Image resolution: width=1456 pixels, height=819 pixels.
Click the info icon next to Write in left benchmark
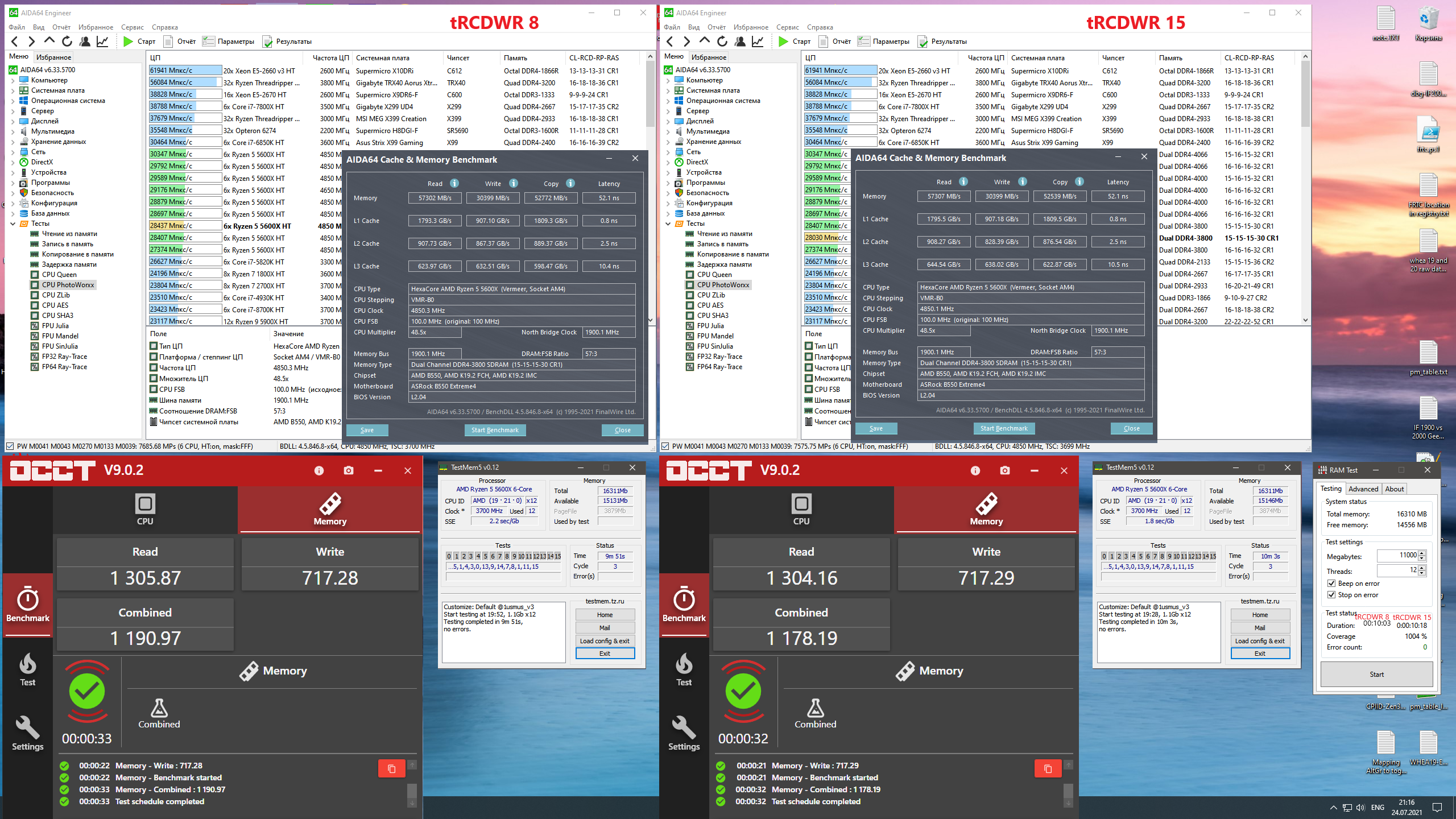pos(513,183)
